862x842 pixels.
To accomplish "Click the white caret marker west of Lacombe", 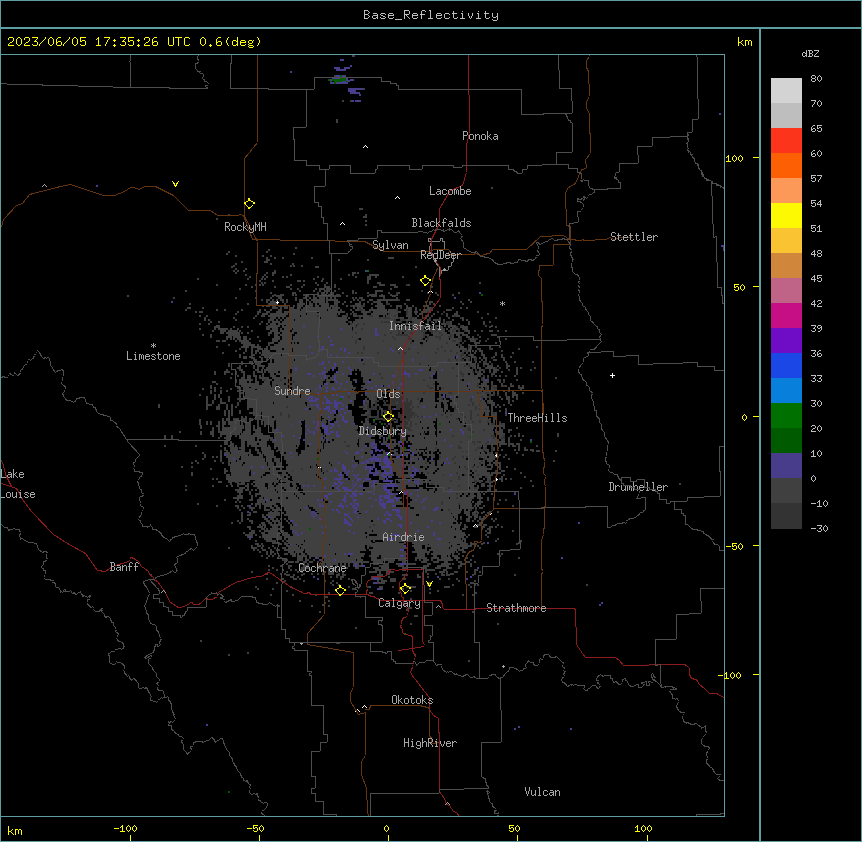I will (397, 198).
